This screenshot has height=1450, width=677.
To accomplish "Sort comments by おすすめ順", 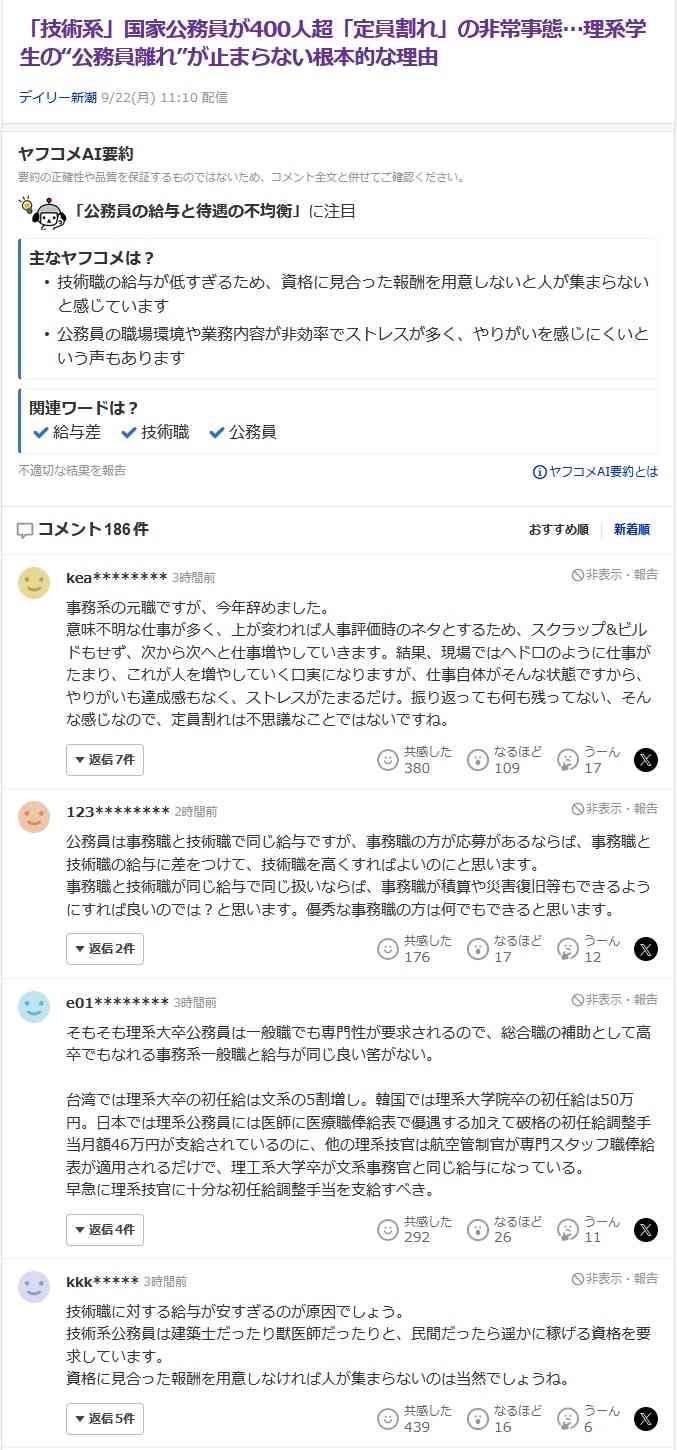I will [x=558, y=530].
